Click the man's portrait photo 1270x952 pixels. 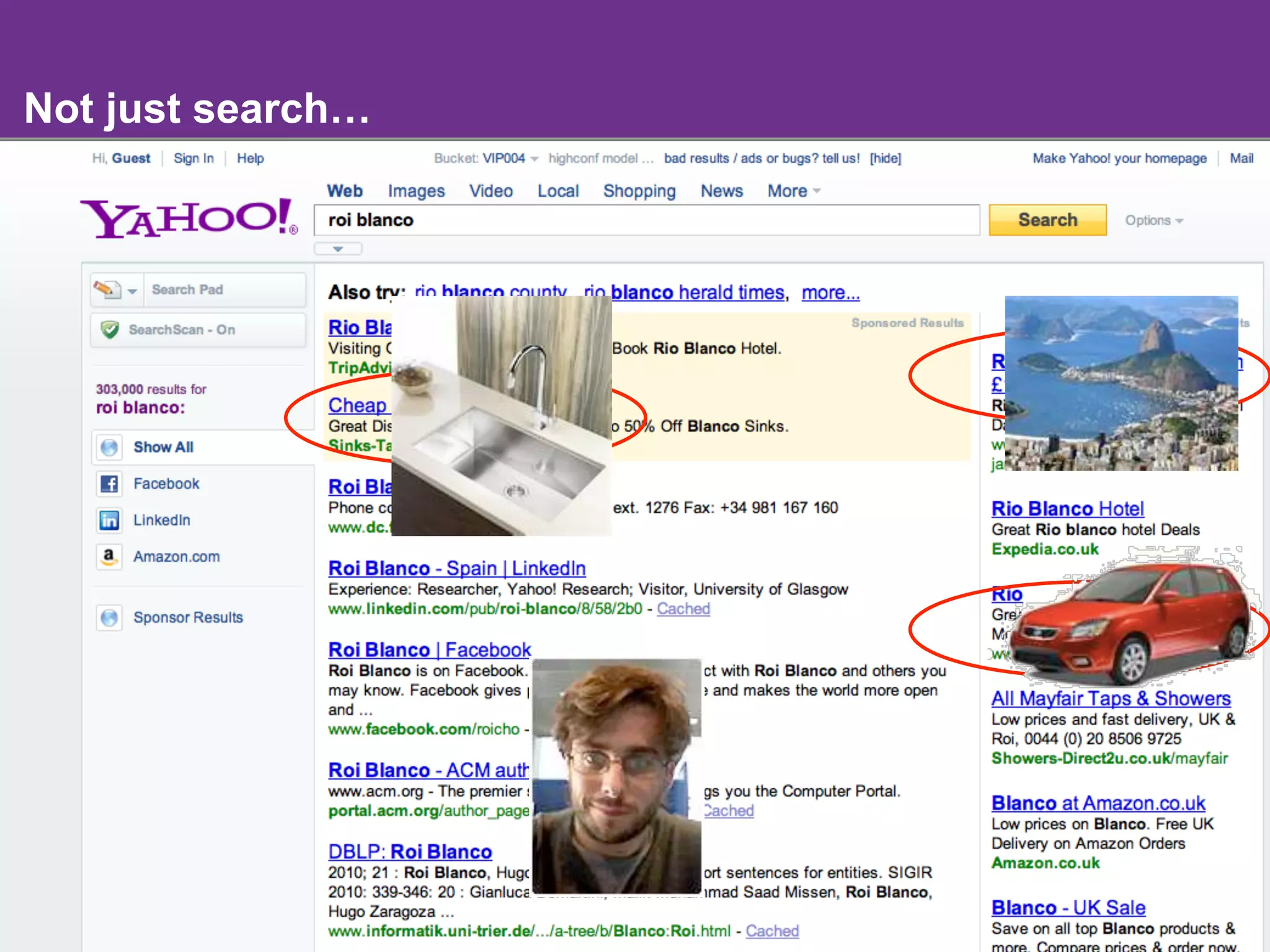pyautogui.click(x=617, y=776)
